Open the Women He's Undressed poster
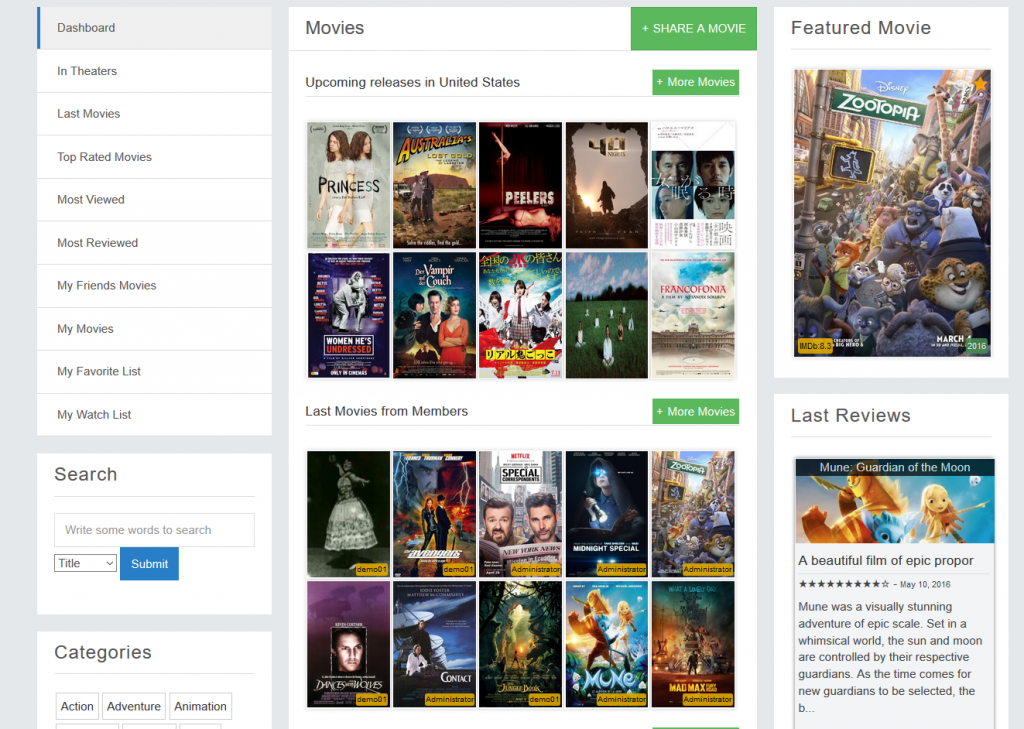 pyautogui.click(x=349, y=316)
